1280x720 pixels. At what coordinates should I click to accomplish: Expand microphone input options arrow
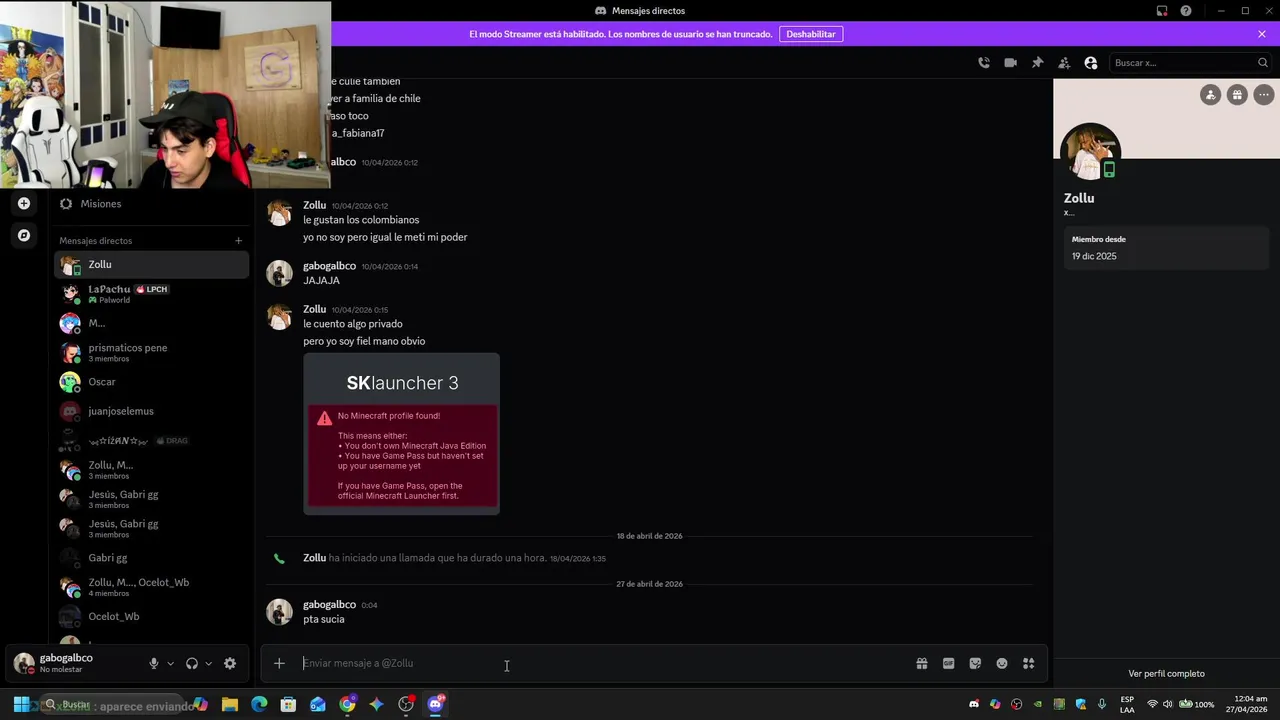pyautogui.click(x=170, y=663)
